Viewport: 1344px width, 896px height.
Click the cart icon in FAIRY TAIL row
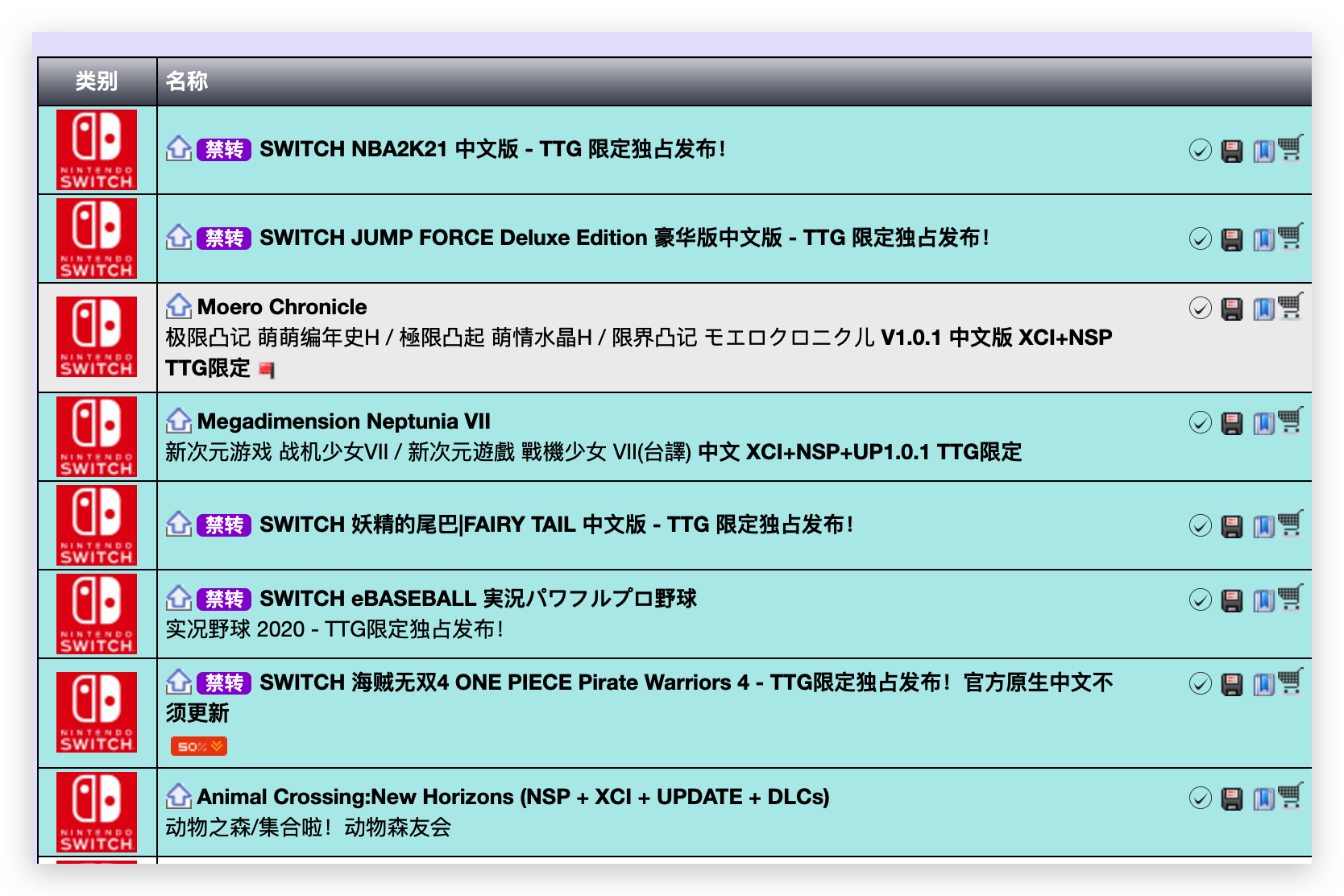coord(1290,523)
